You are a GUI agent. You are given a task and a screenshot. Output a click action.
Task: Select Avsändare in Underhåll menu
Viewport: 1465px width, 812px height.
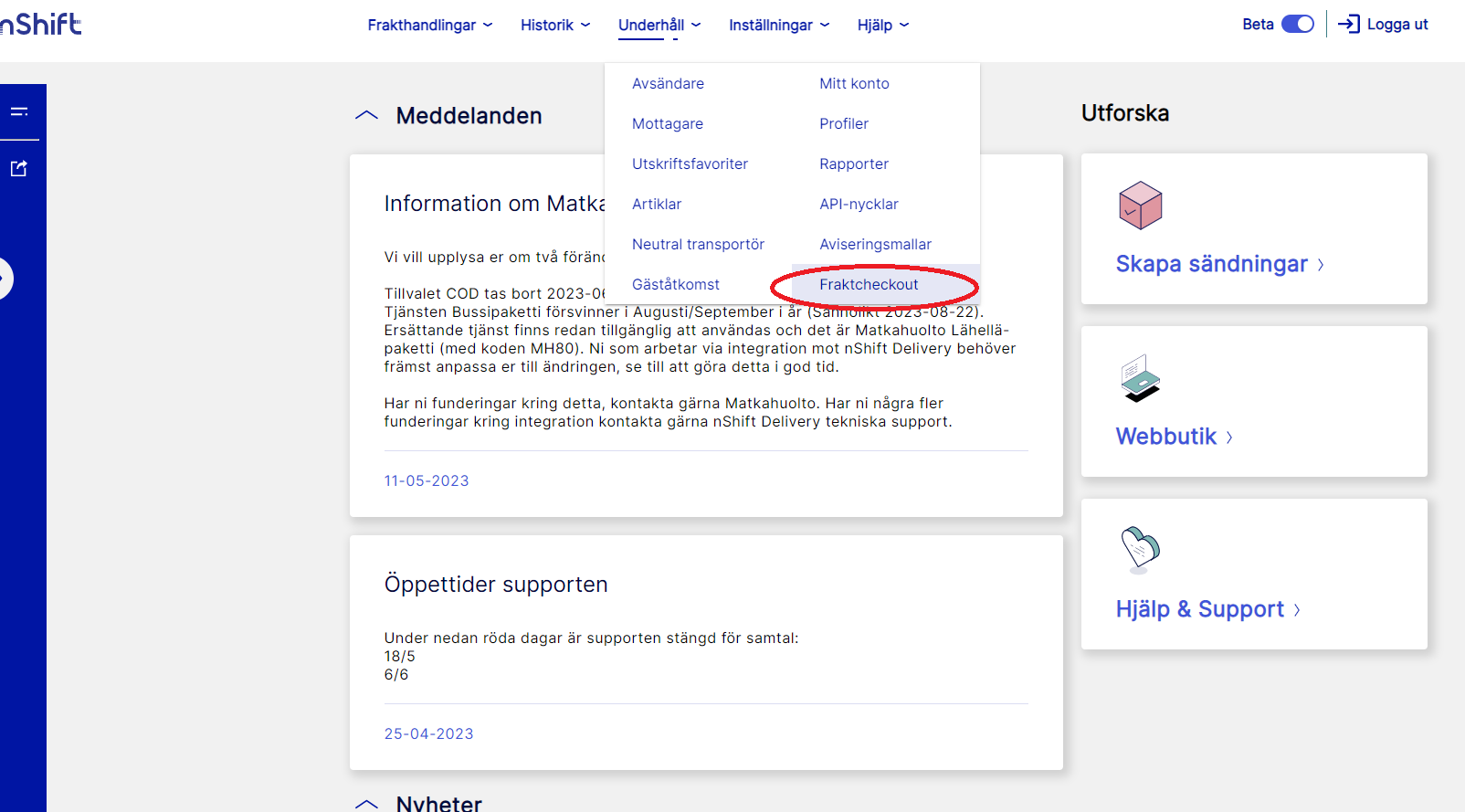(668, 83)
